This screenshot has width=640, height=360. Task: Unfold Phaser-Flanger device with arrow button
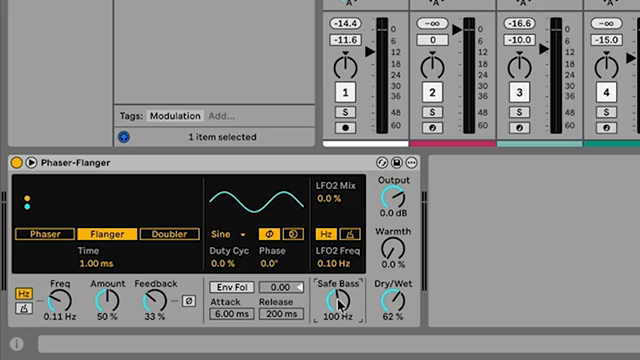coord(31,162)
